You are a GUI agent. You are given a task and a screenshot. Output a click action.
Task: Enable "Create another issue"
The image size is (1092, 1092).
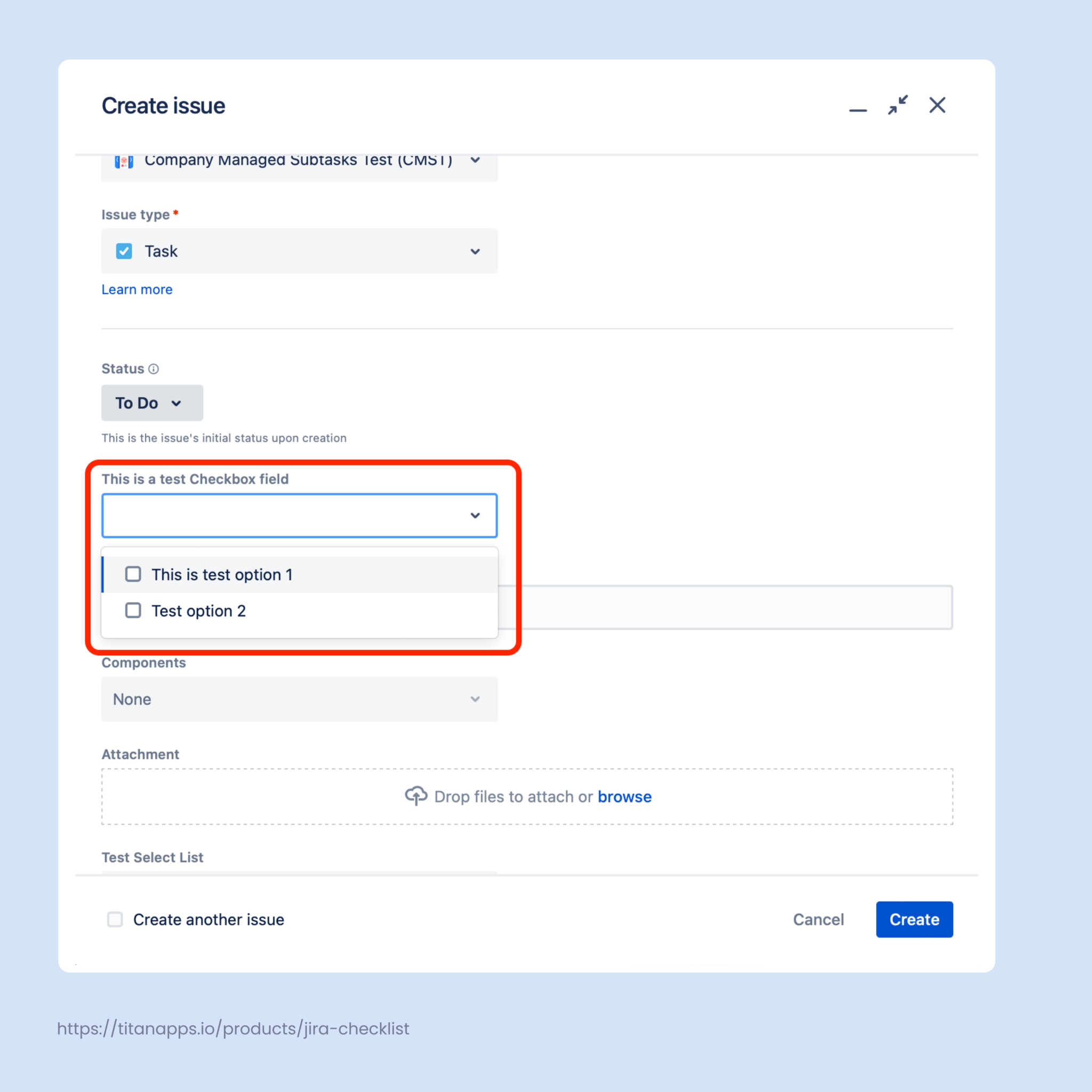coord(115,920)
